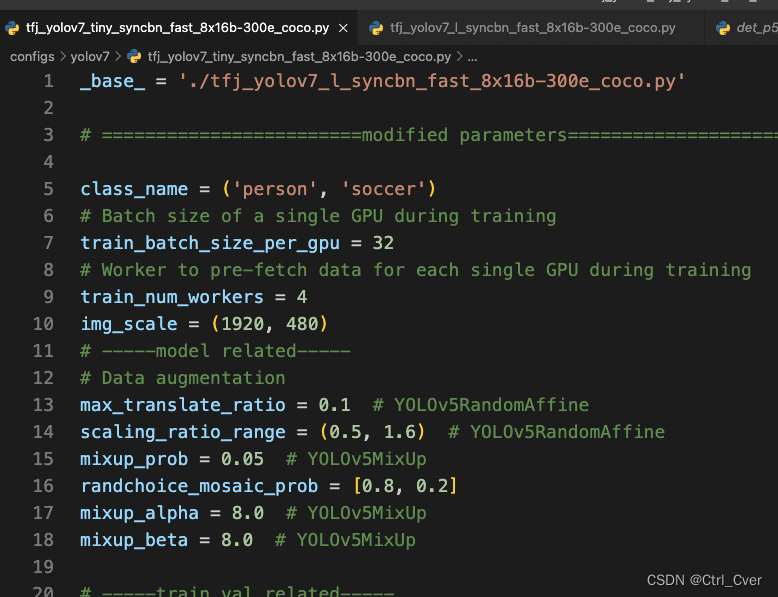Click the randchoice_mosaic_prob variable
778x597 pixels.
[199, 486]
